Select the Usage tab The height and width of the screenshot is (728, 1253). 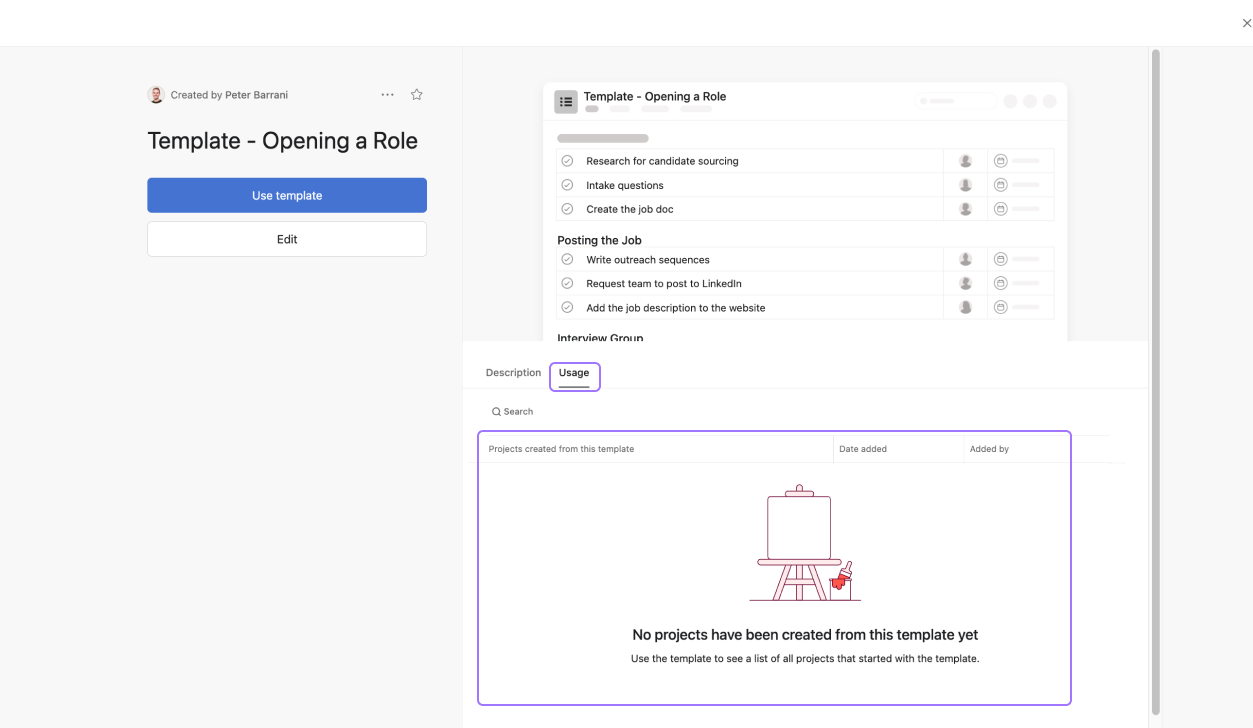click(574, 373)
